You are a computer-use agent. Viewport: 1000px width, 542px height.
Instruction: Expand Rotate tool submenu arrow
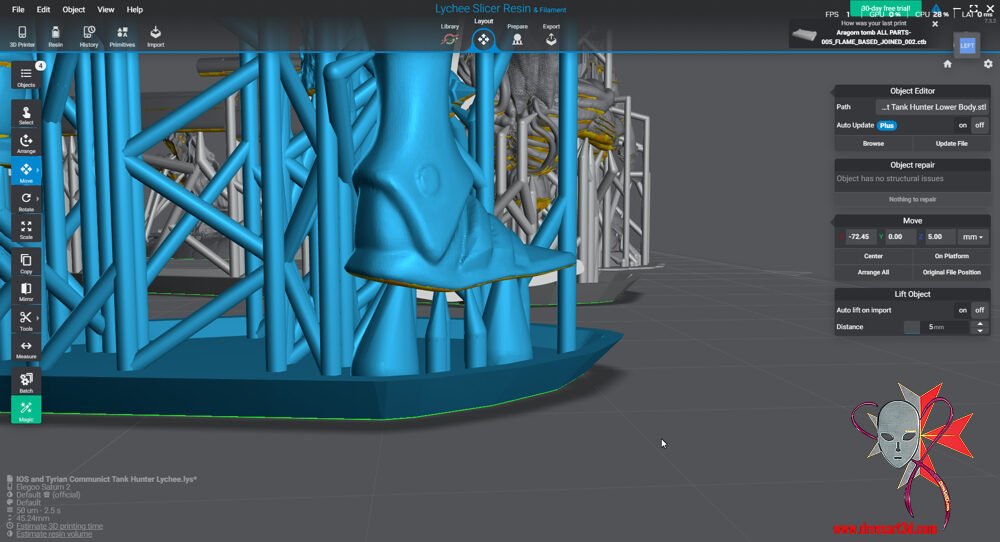(38, 199)
